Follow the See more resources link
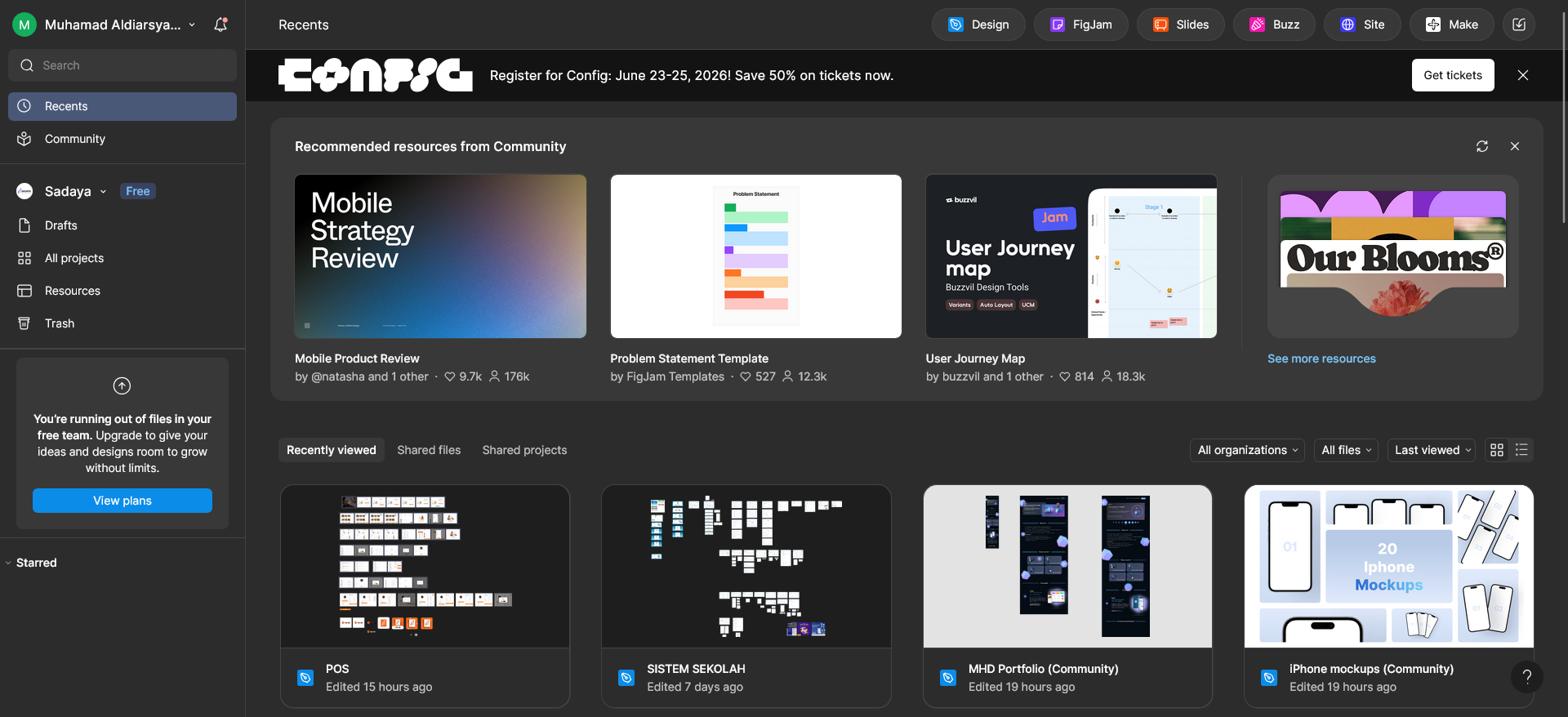Image resolution: width=1568 pixels, height=717 pixels. click(1321, 358)
